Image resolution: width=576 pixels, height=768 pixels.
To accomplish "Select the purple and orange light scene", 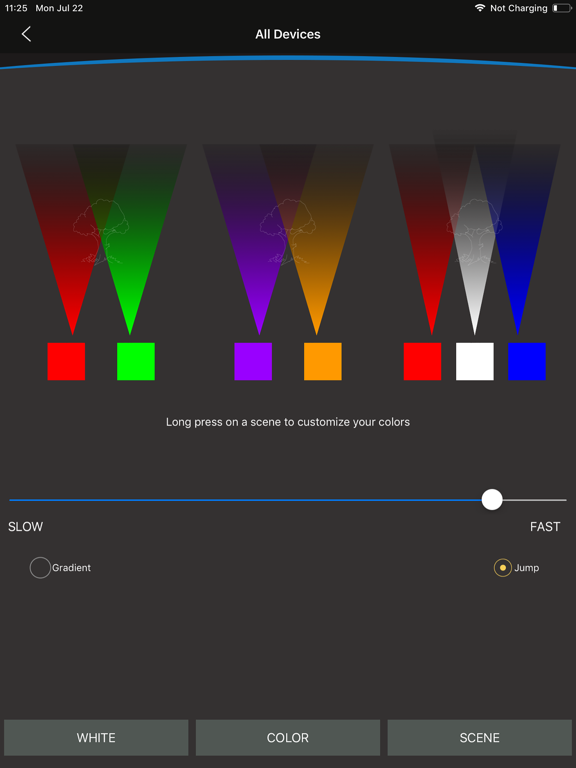I will [288, 239].
